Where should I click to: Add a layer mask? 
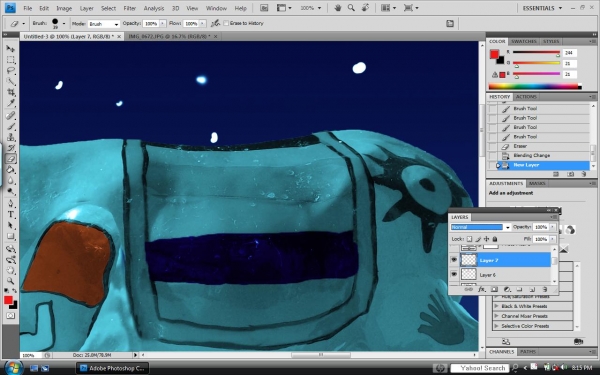(x=494, y=290)
